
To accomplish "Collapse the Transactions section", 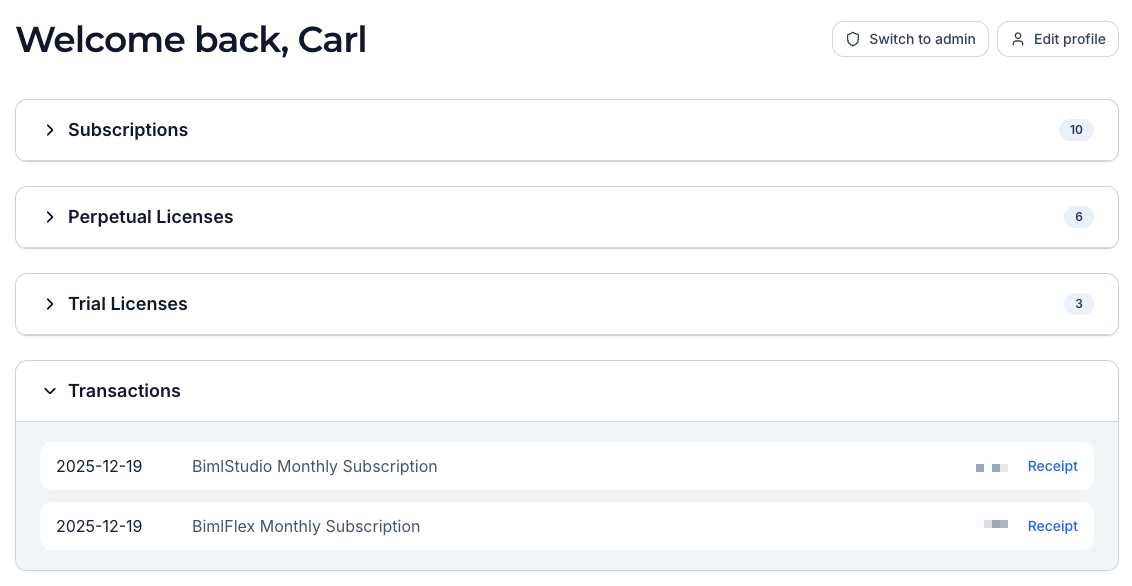I will click(x=124, y=391).
